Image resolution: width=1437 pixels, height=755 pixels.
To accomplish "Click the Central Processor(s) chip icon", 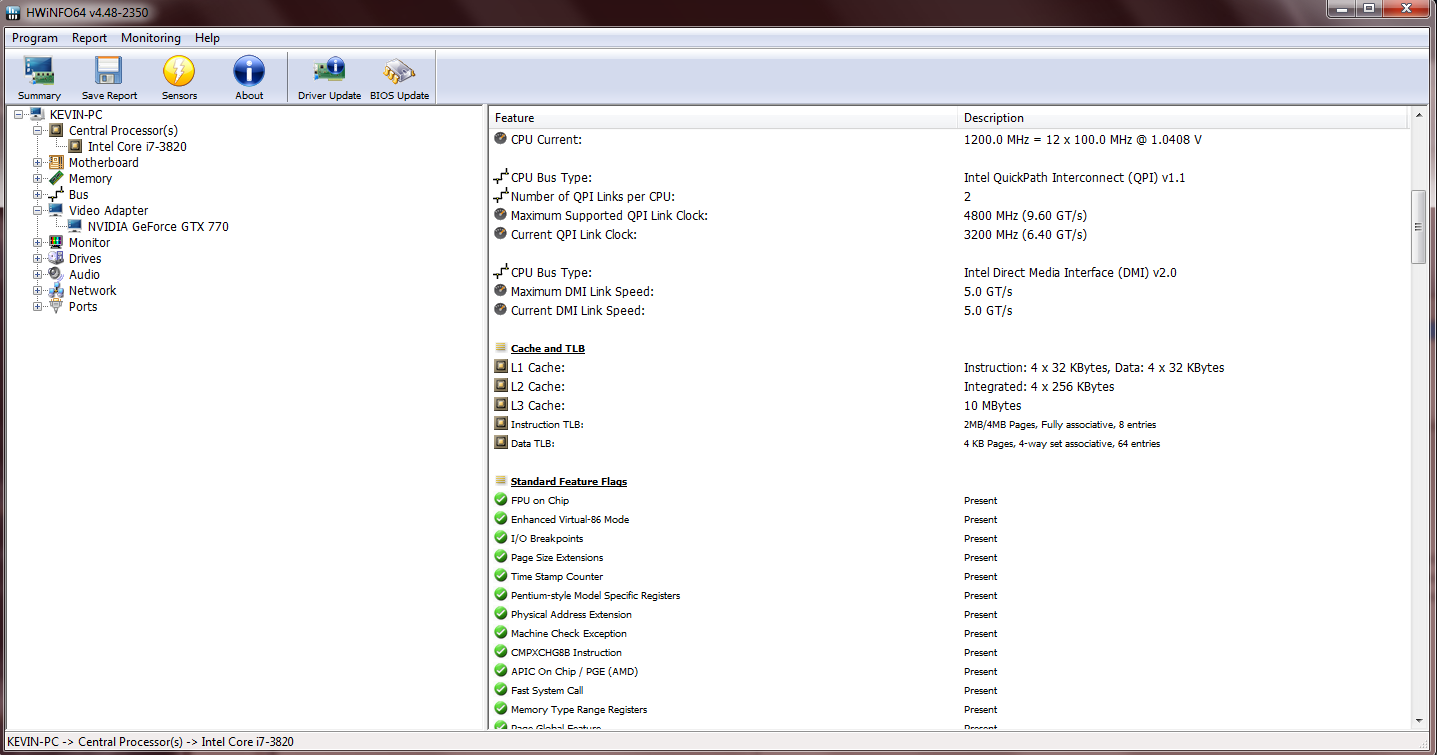I will click(56, 131).
